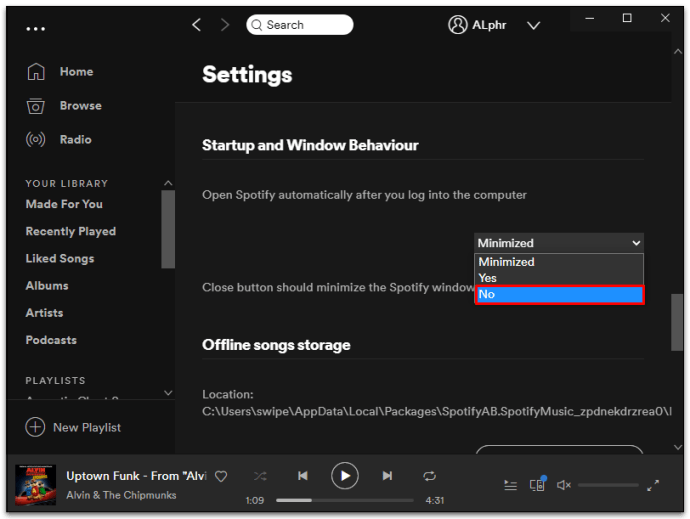The width and height of the screenshot is (690, 519).
Task: Click the magnifier icon in the search box
Action: click(x=257, y=25)
